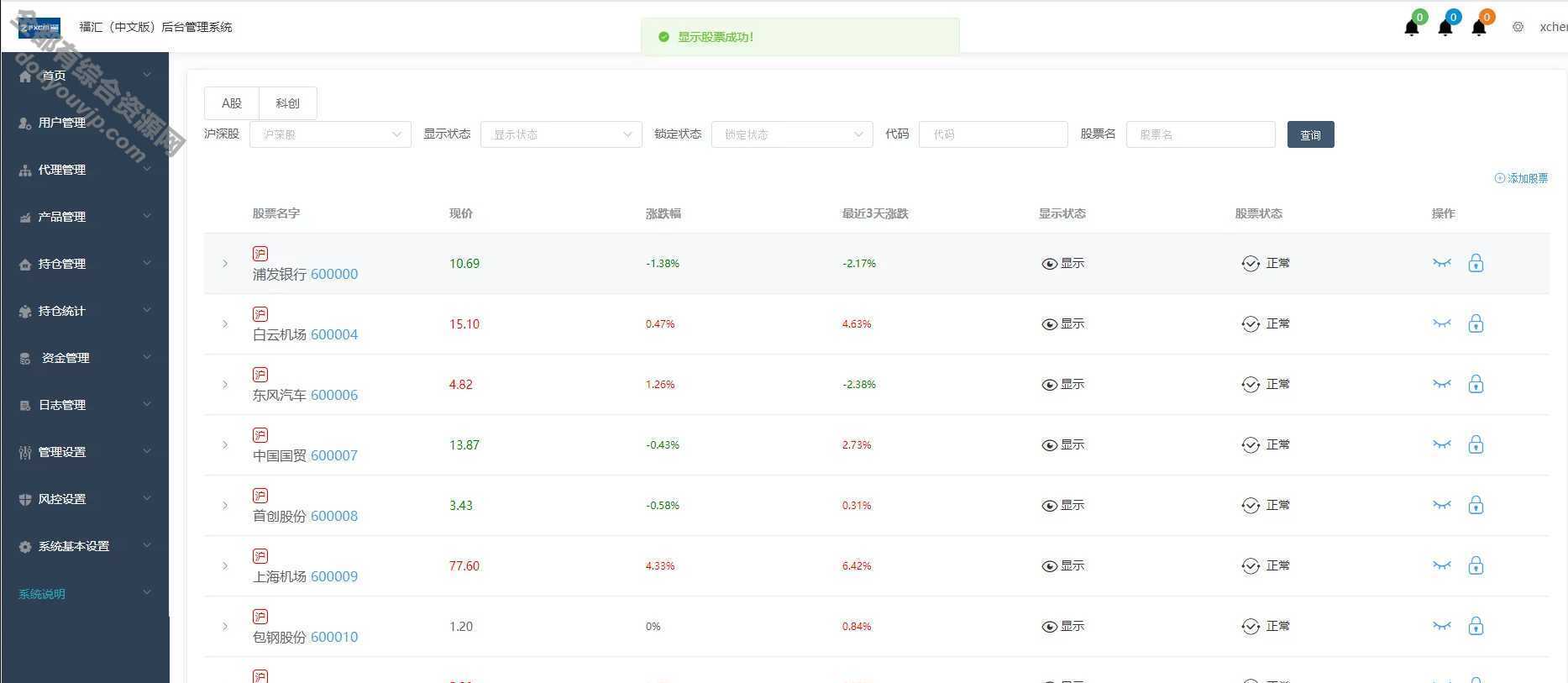Click the lock icon for 包钢股份
Viewport: 1568px width, 683px height.
tap(1476, 626)
